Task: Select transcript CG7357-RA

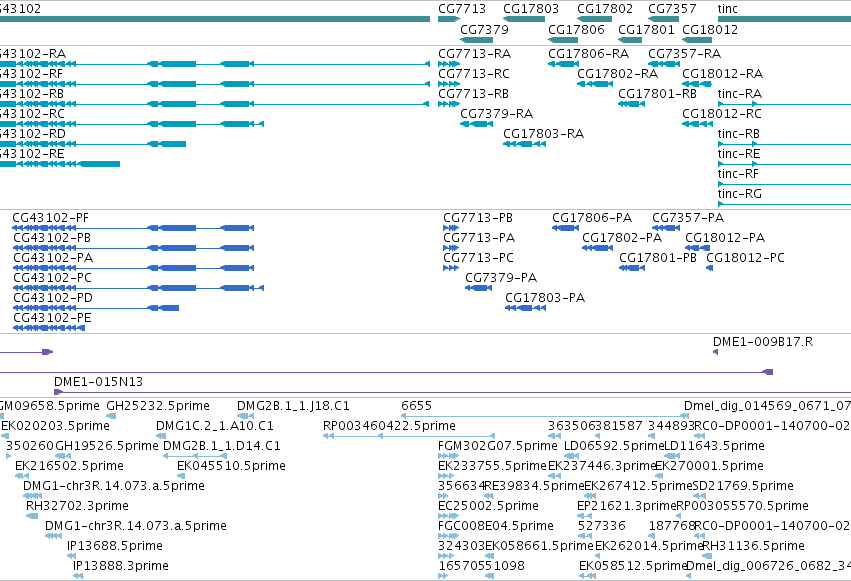Action: click(664, 64)
